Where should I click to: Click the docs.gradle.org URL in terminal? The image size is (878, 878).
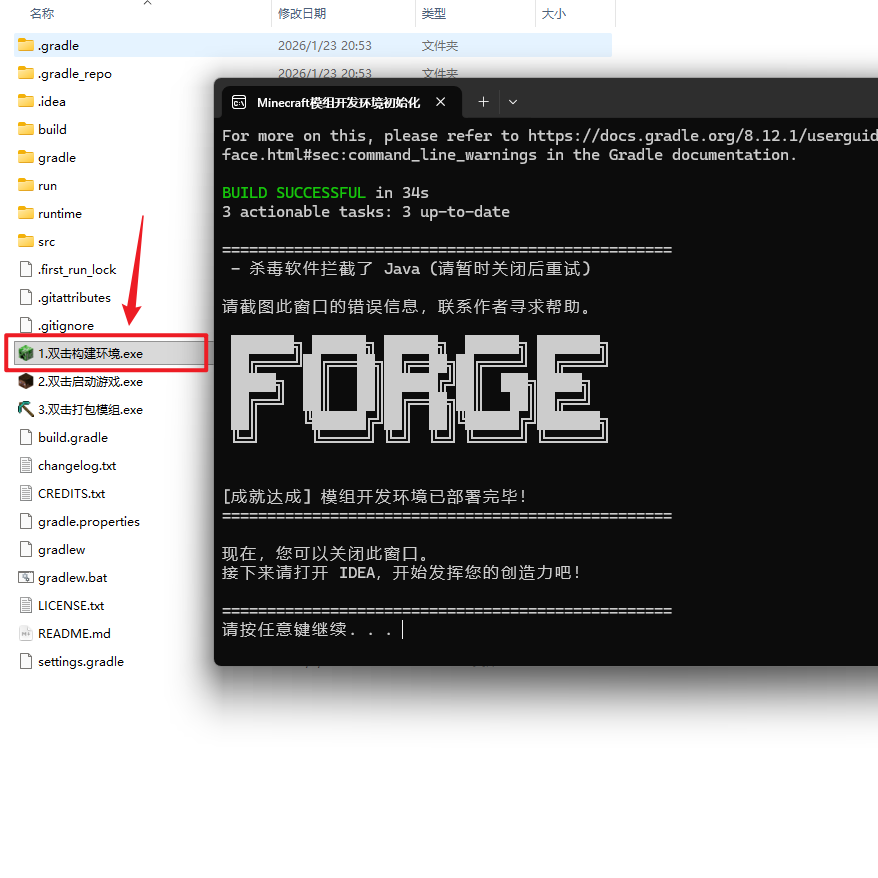tap(703, 136)
